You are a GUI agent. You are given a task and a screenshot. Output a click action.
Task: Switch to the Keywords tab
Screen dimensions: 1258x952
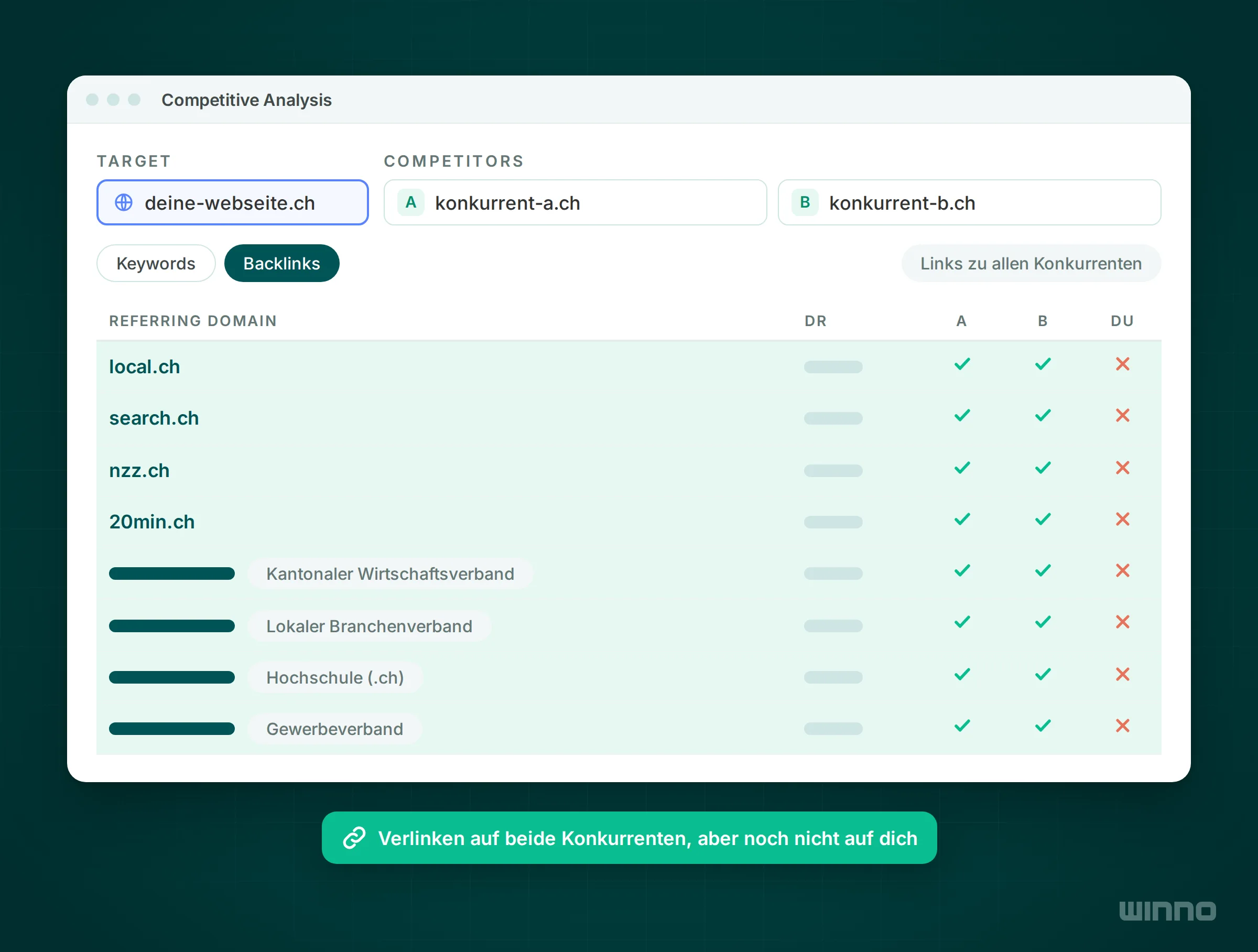[156, 263]
